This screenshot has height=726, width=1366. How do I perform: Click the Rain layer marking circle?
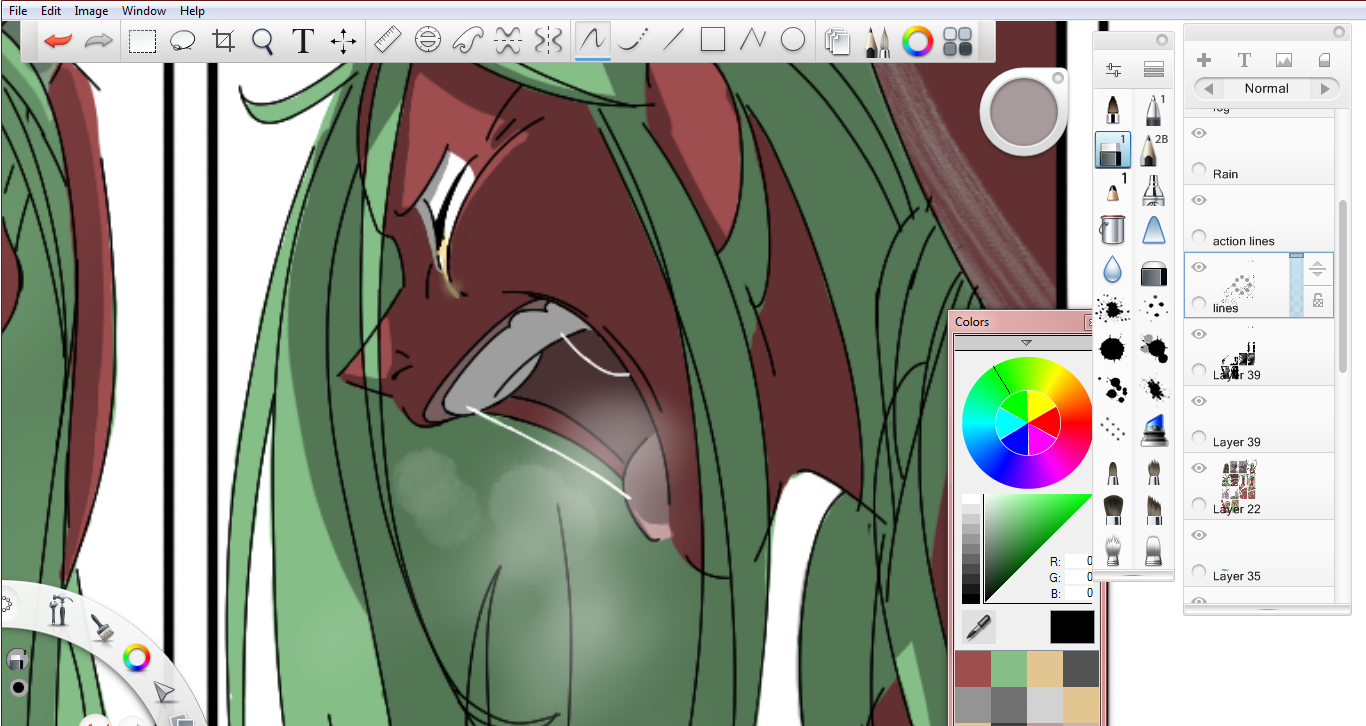[1199, 170]
